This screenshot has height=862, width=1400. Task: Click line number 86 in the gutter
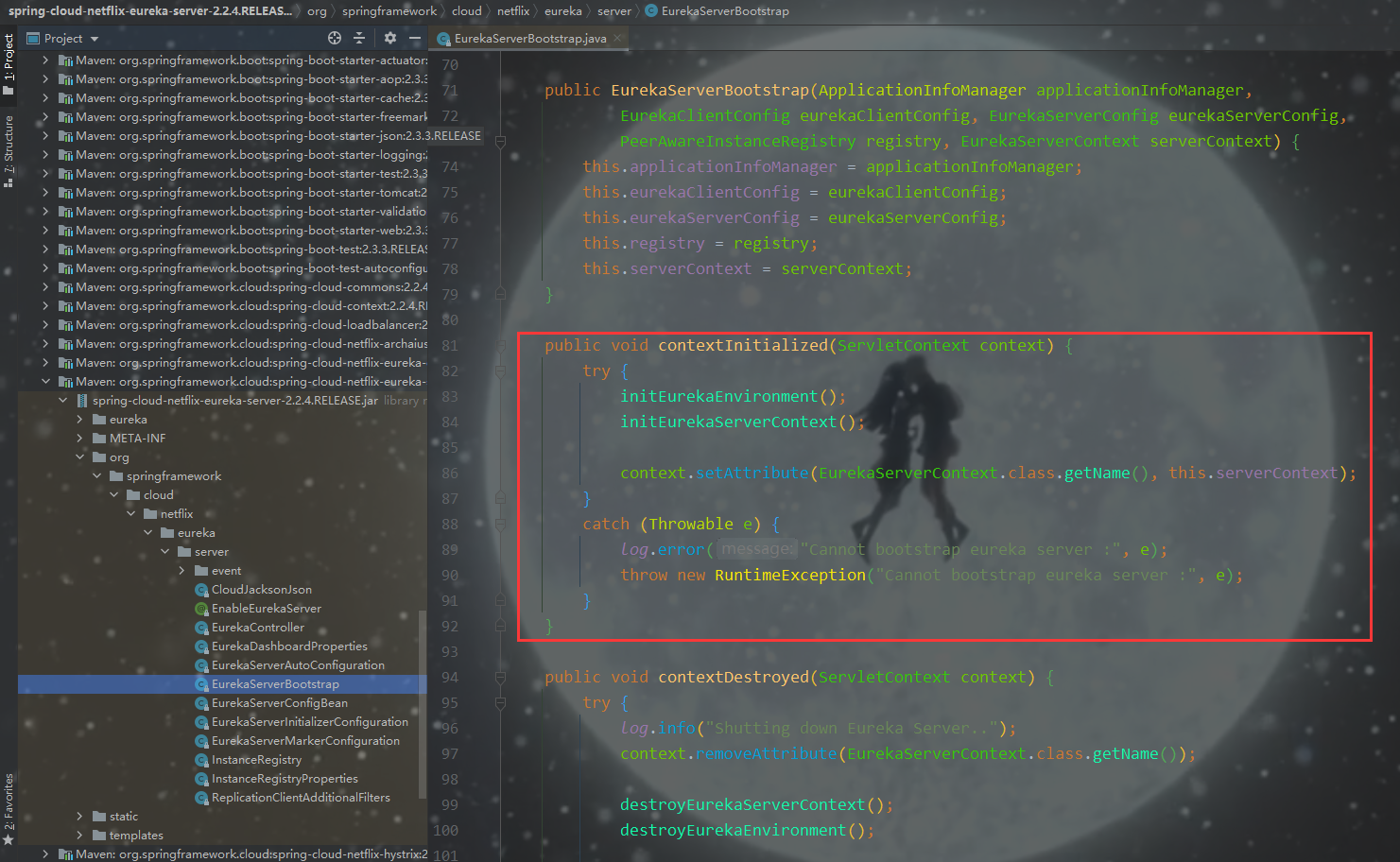[x=450, y=474]
